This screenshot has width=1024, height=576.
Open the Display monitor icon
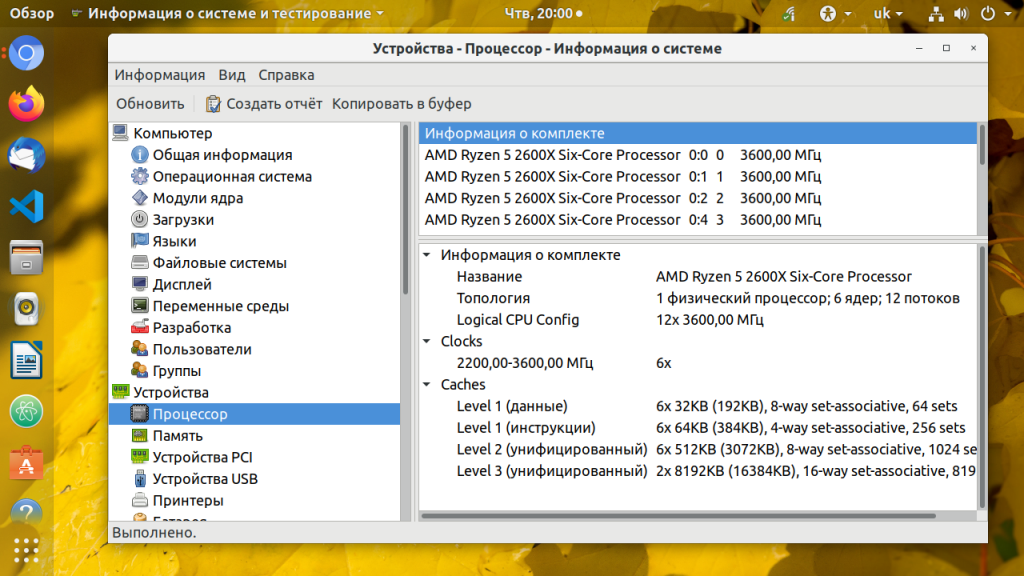click(140, 285)
